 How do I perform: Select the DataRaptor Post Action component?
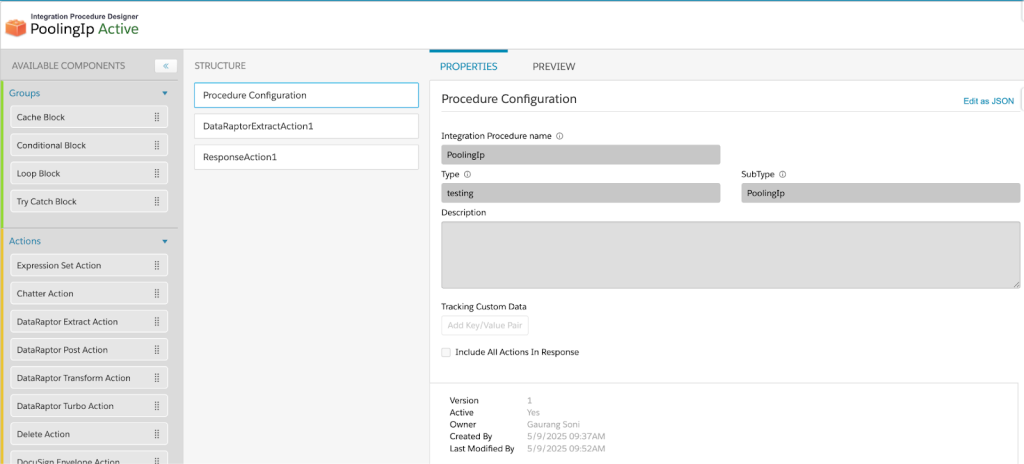pos(89,350)
